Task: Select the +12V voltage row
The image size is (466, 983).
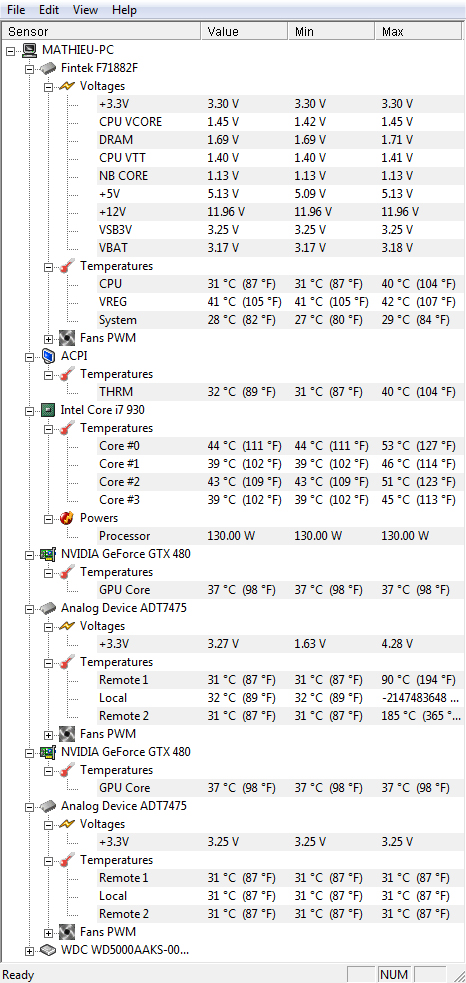Action: tap(280, 212)
